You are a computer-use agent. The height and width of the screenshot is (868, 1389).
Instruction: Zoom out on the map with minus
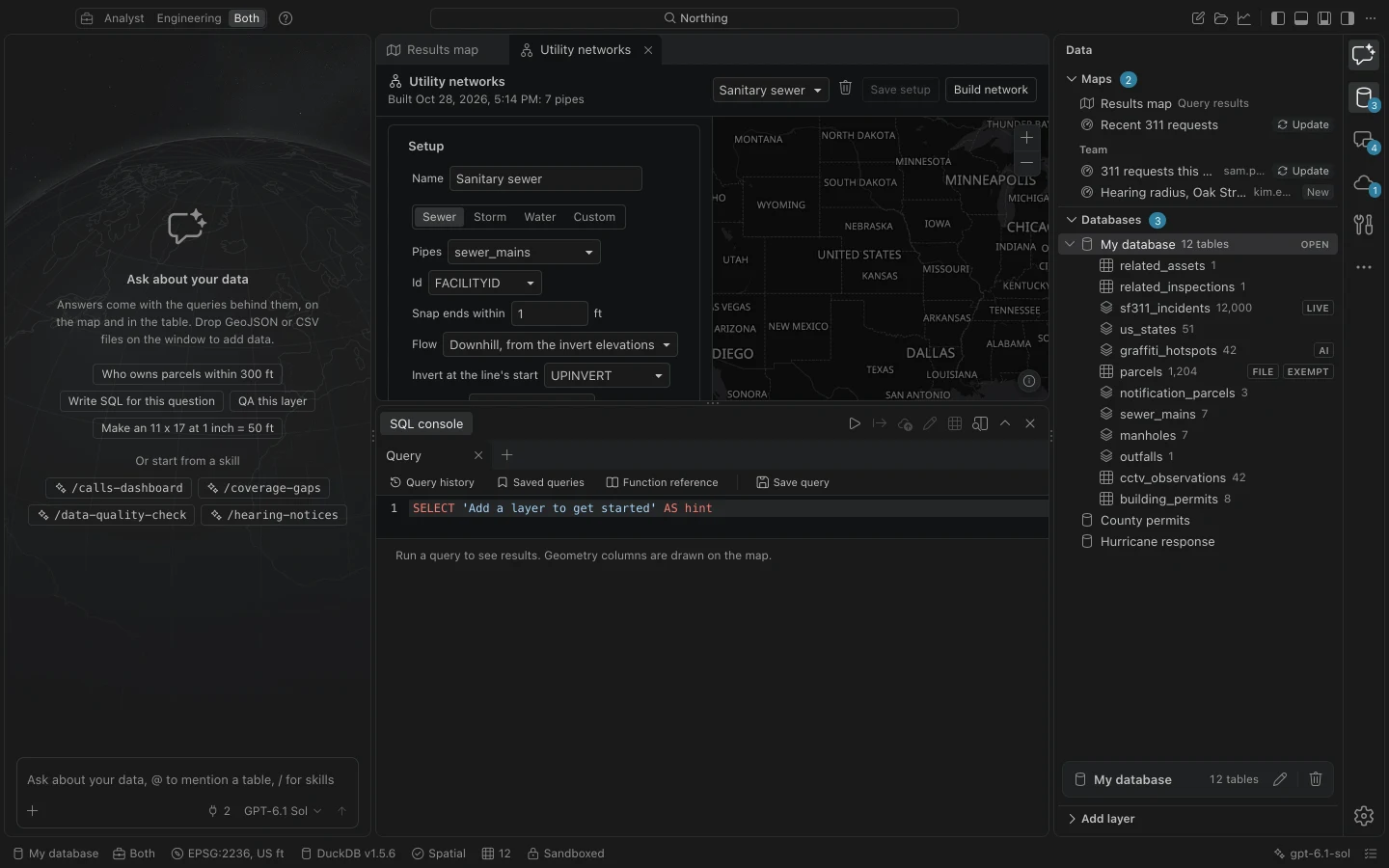click(1027, 162)
